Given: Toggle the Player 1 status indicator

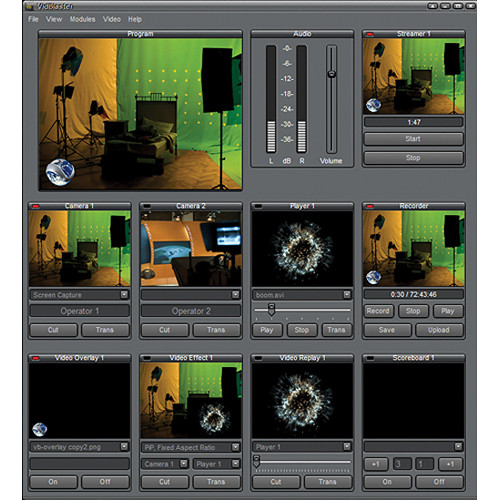Looking at the screenshot, I should [258, 206].
